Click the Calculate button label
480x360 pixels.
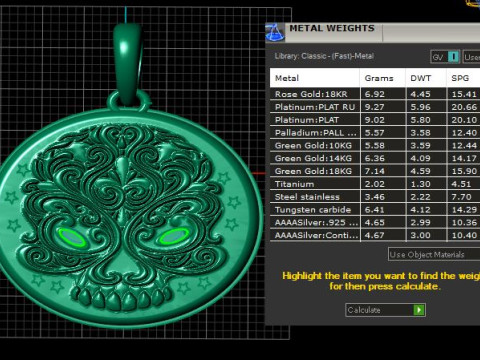point(364,310)
